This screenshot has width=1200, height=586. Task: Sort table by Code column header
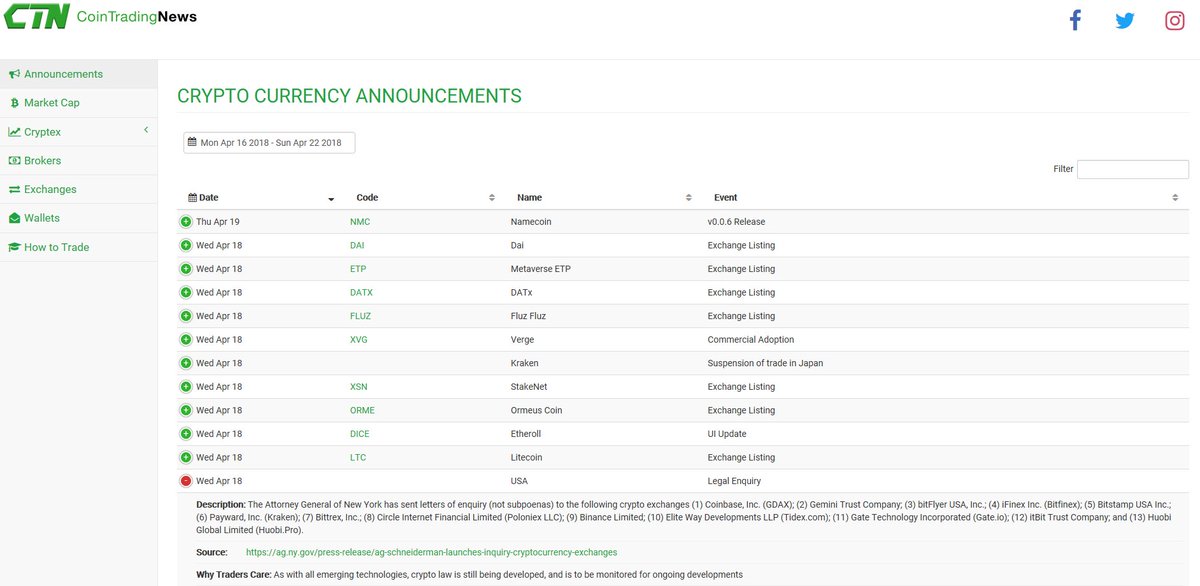pyautogui.click(x=424, y=197)
